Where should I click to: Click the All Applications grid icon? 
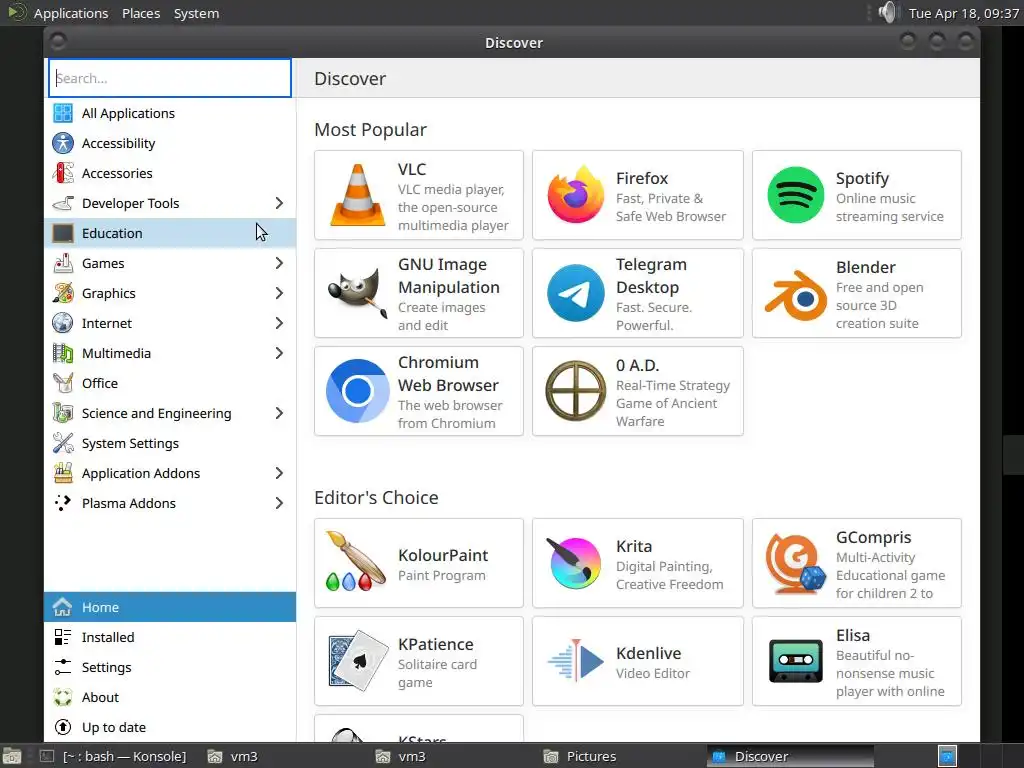click(x=63, y=113)
